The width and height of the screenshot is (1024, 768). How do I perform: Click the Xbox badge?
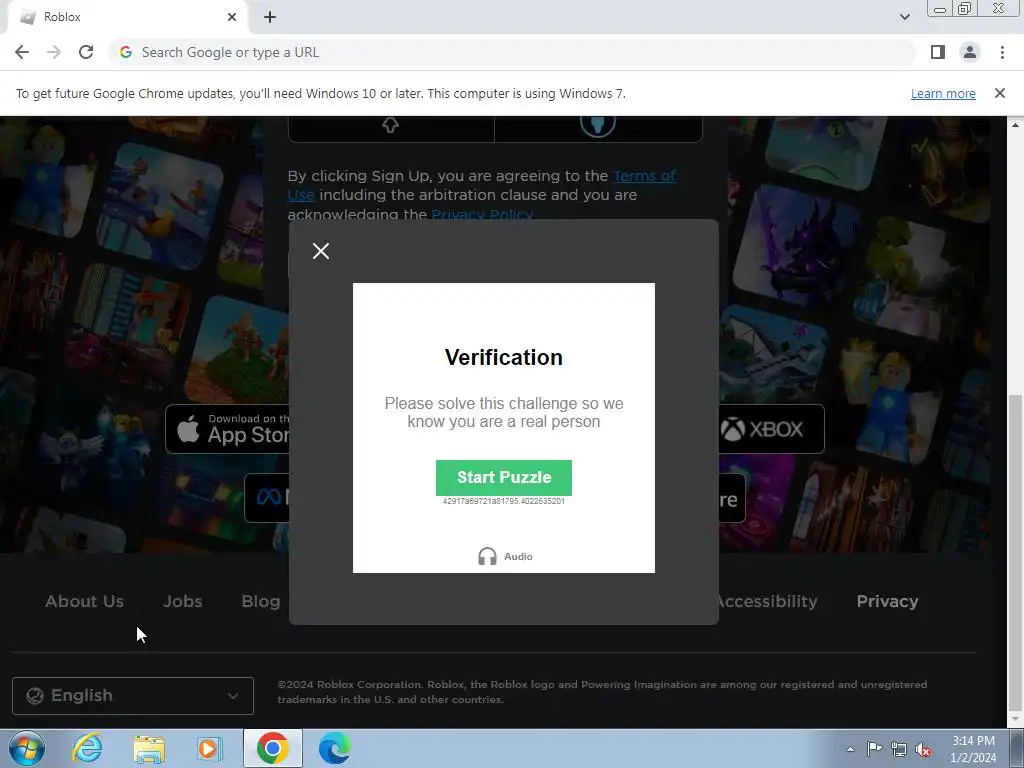tap(771, 429)
